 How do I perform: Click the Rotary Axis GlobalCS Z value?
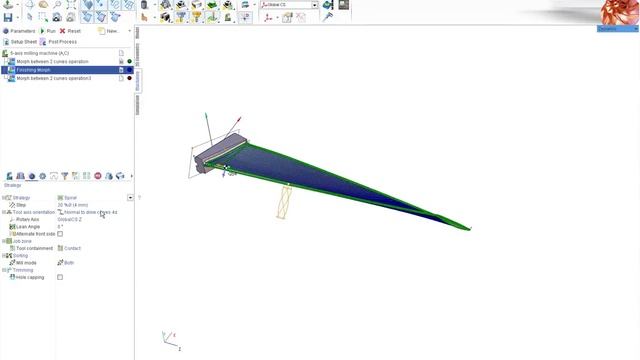[69, 220]
